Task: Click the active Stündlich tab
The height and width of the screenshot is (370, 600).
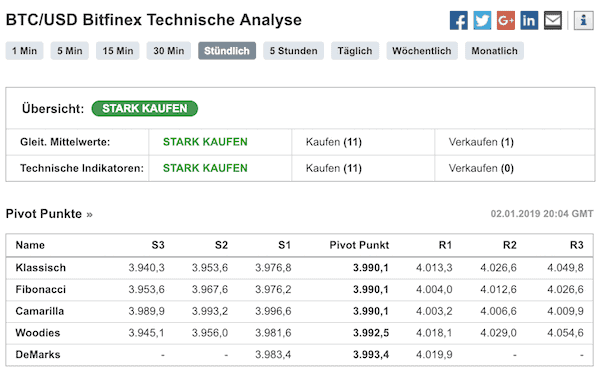Action: point(227,51)
